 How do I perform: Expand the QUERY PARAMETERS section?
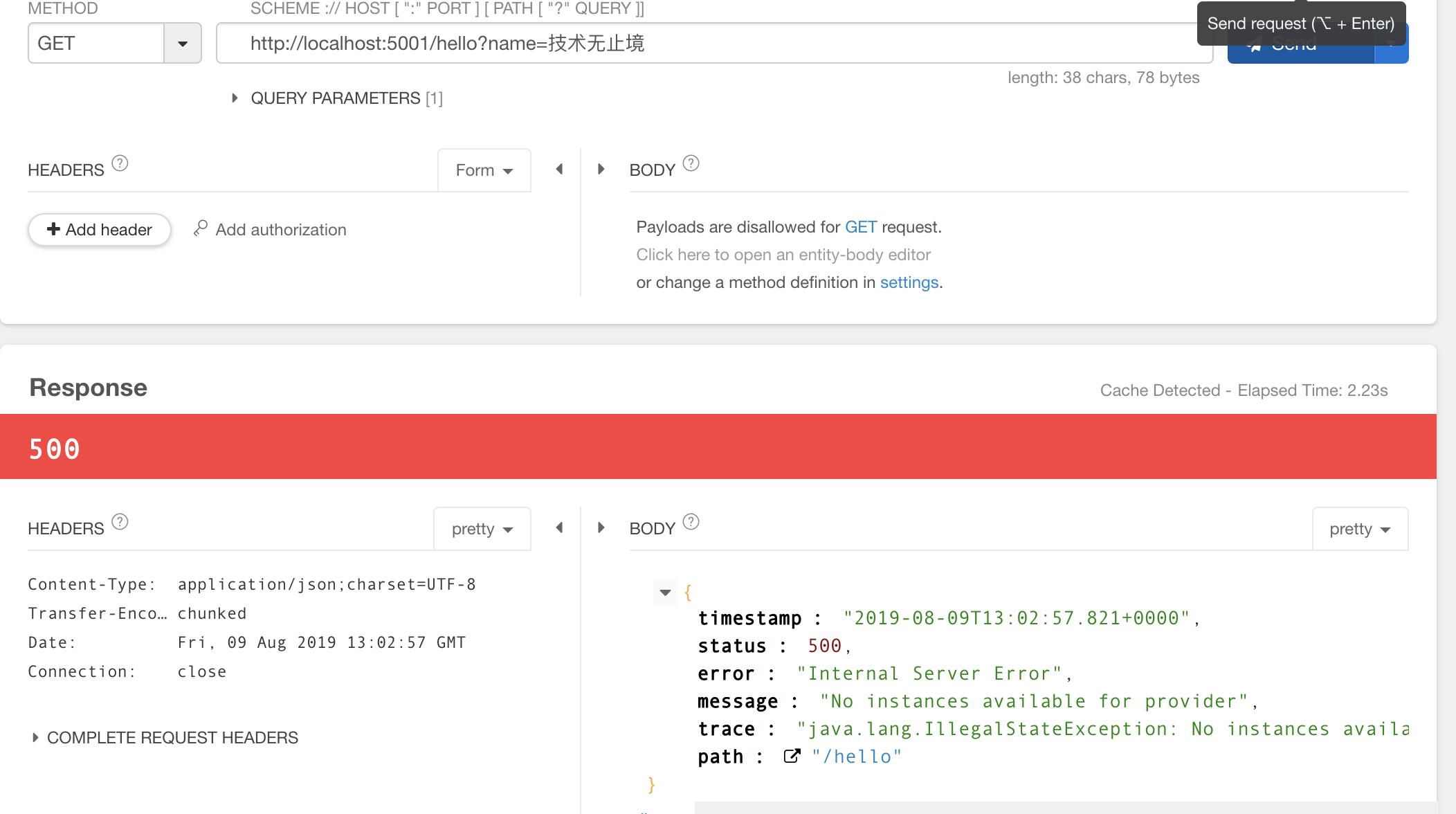pos(235,98)
